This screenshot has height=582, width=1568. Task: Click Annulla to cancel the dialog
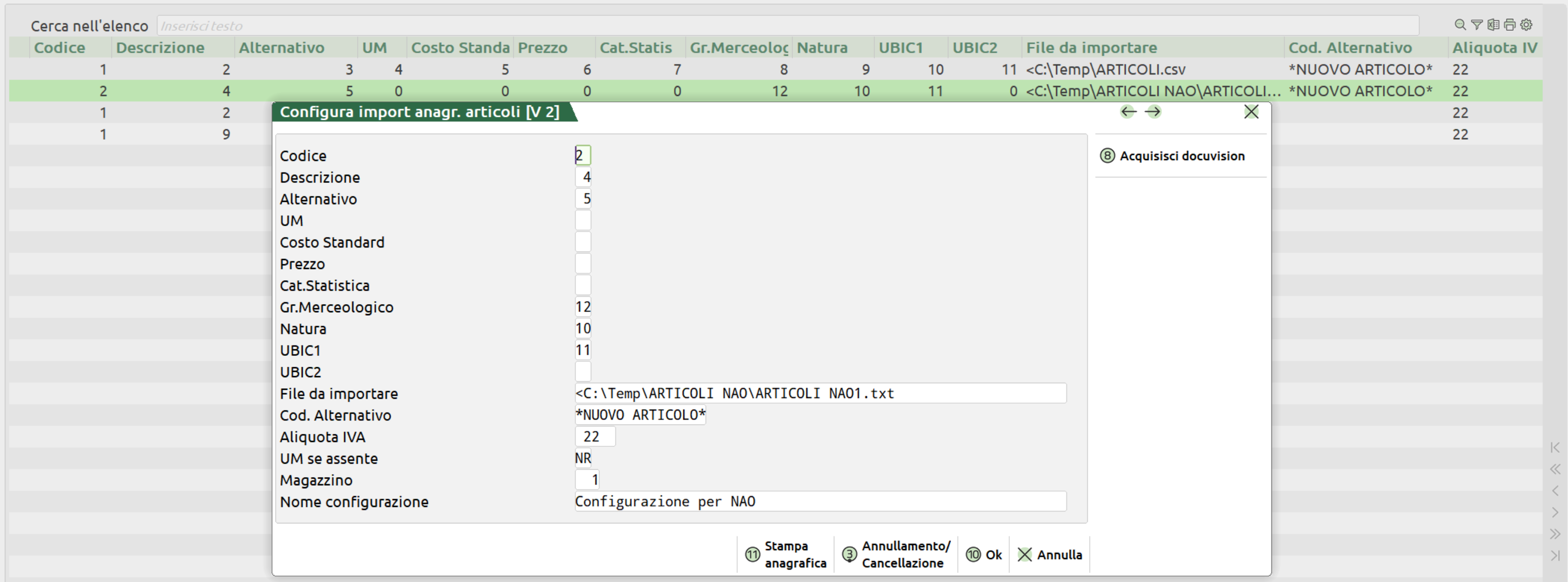1050,555
